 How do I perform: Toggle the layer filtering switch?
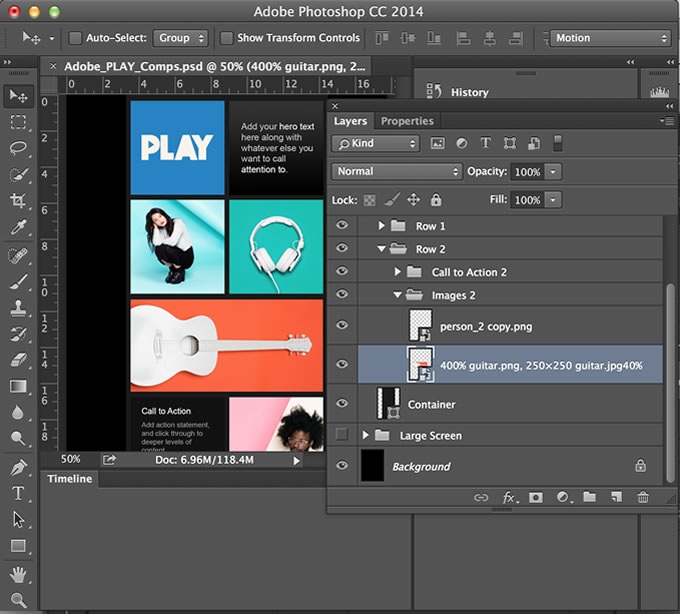[558, 144]
